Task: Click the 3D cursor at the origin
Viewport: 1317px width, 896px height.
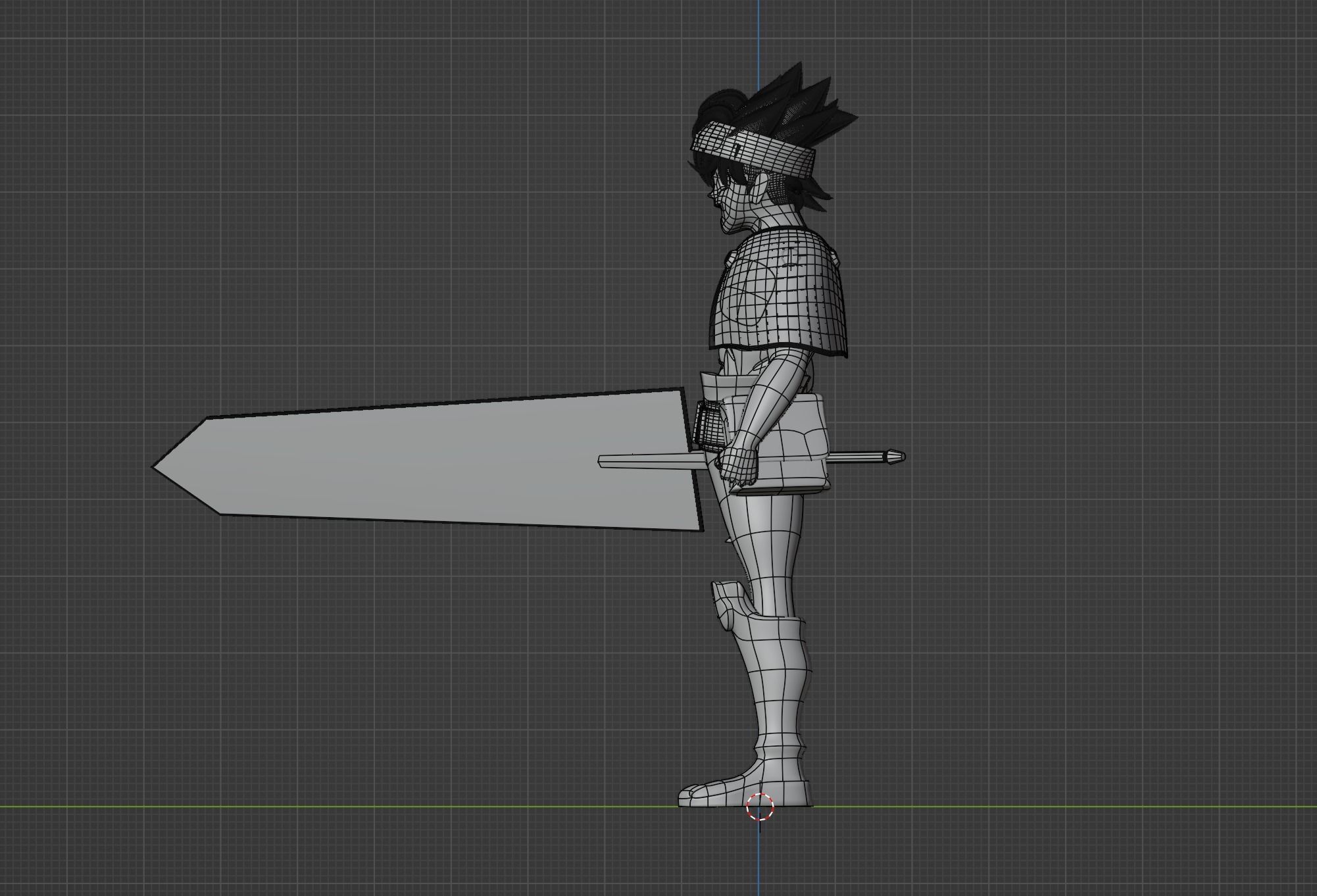Action: (x=760, y=807)
